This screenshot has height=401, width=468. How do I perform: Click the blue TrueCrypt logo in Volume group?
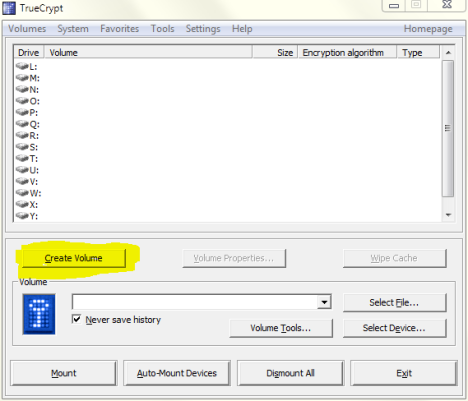pyautogui.click(x=39, y=314)
